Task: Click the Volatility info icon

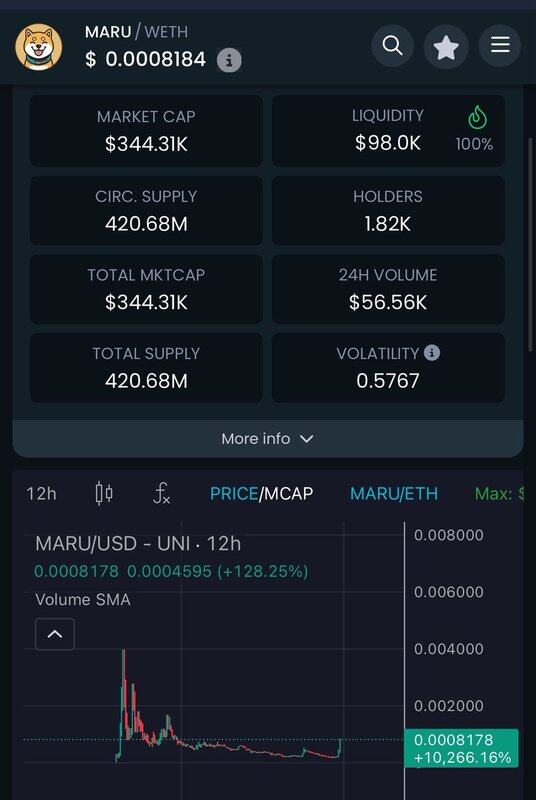Action: point(432,353)
